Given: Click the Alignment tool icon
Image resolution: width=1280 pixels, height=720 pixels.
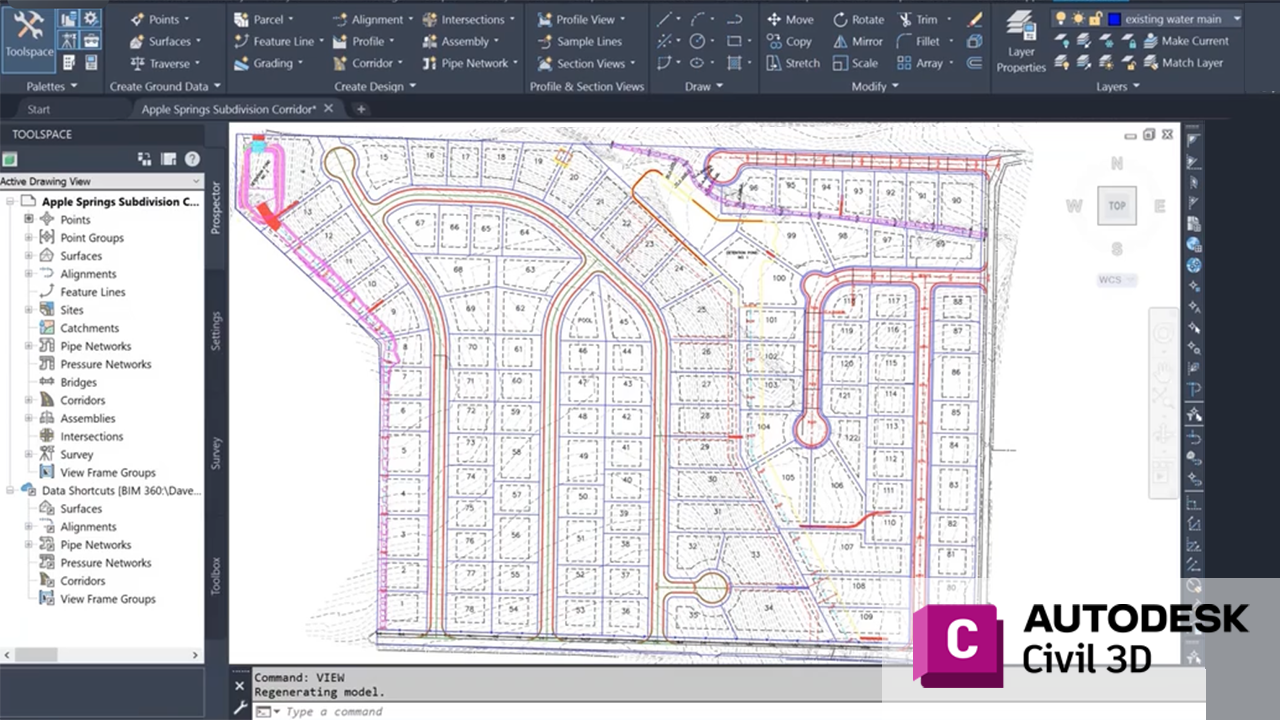Looking at the screenshot, I should (x=341, y=19).
